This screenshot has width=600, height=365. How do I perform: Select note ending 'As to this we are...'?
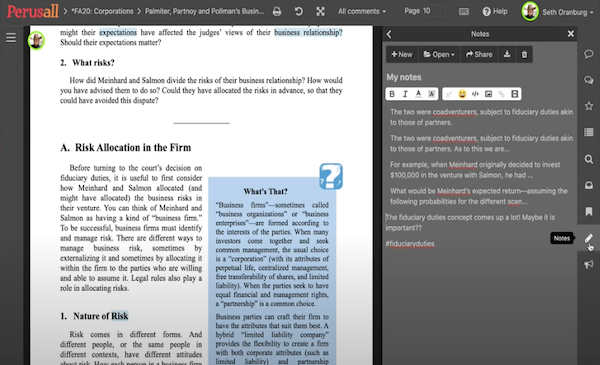click(x=481, y=143)
